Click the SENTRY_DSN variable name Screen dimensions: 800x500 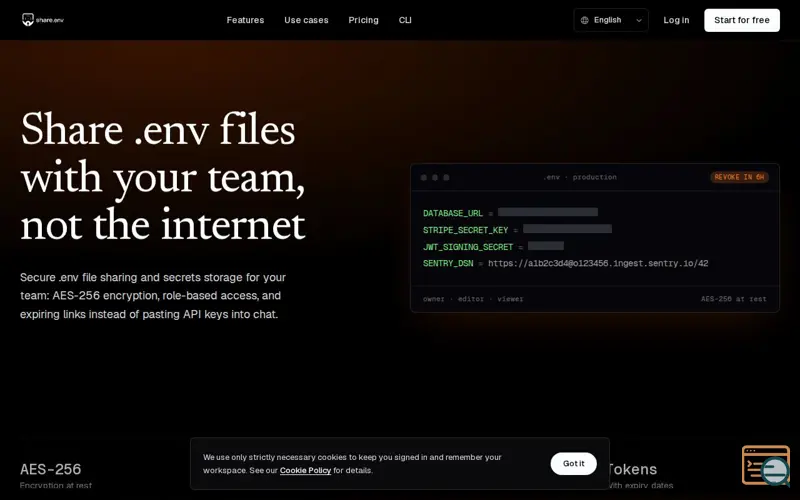(448, 263)
